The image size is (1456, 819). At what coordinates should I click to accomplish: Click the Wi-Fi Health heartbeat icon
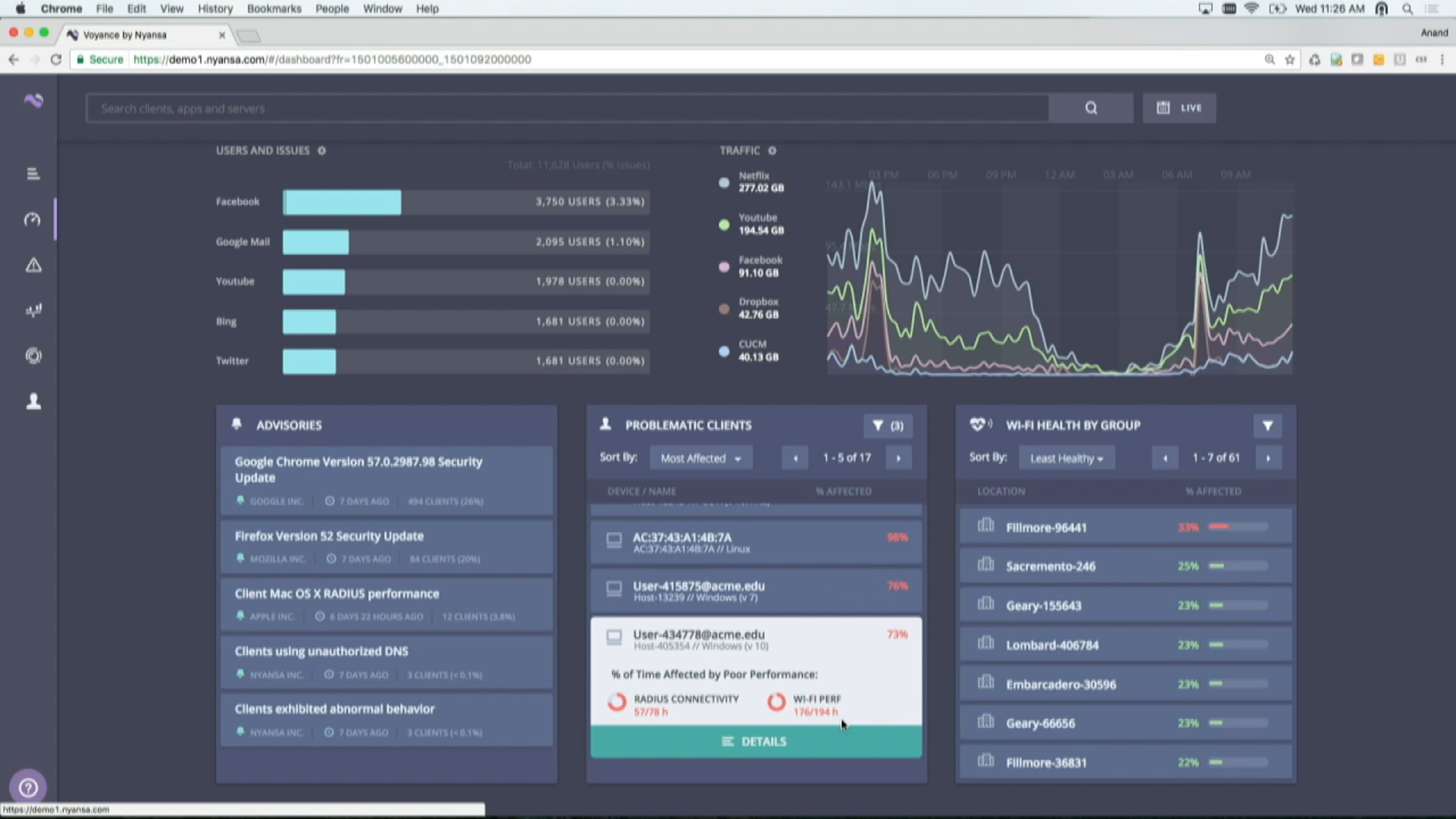pyautogui.click(x=980, y=424)
